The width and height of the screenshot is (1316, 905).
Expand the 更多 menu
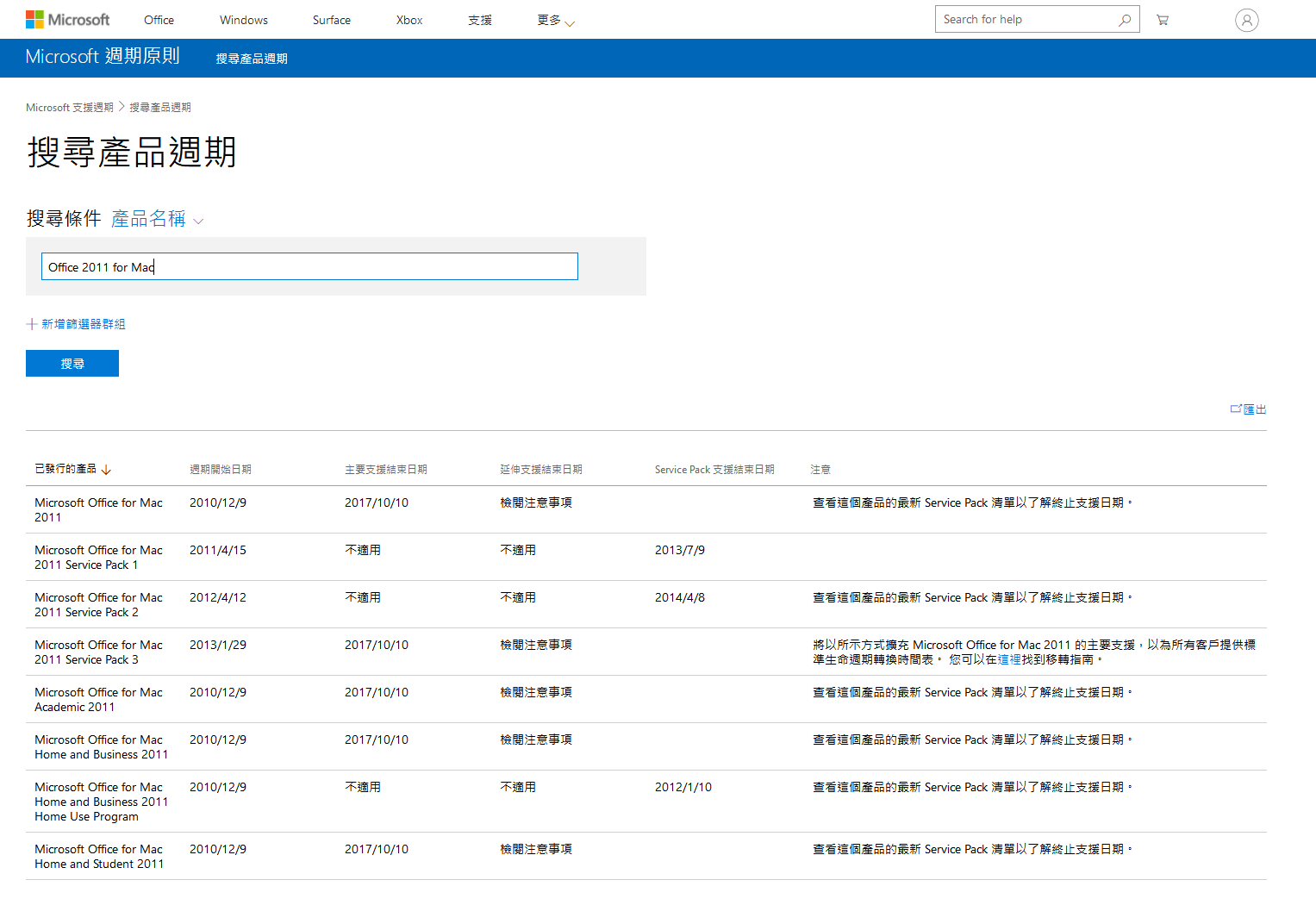click(555, 20)
